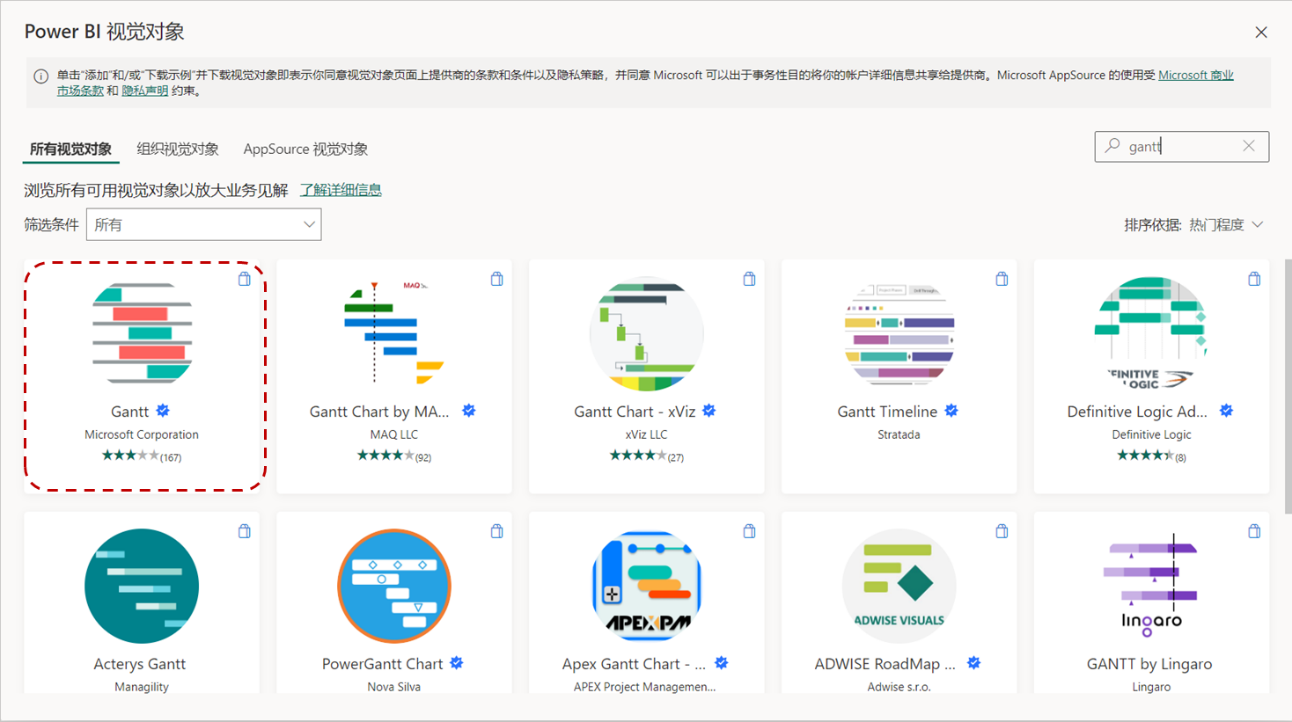Click the bag icon on Gantt Timeline card
The width and height of the screenshot is (1292, 722).
point(1002,279)
